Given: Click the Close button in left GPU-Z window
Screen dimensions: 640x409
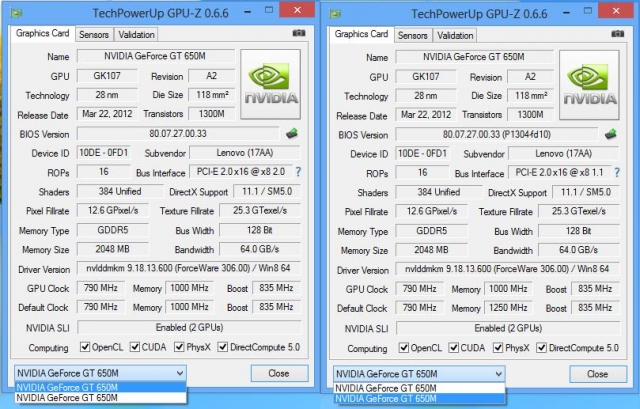Looking at the screenshot, I should pos(279,373).
